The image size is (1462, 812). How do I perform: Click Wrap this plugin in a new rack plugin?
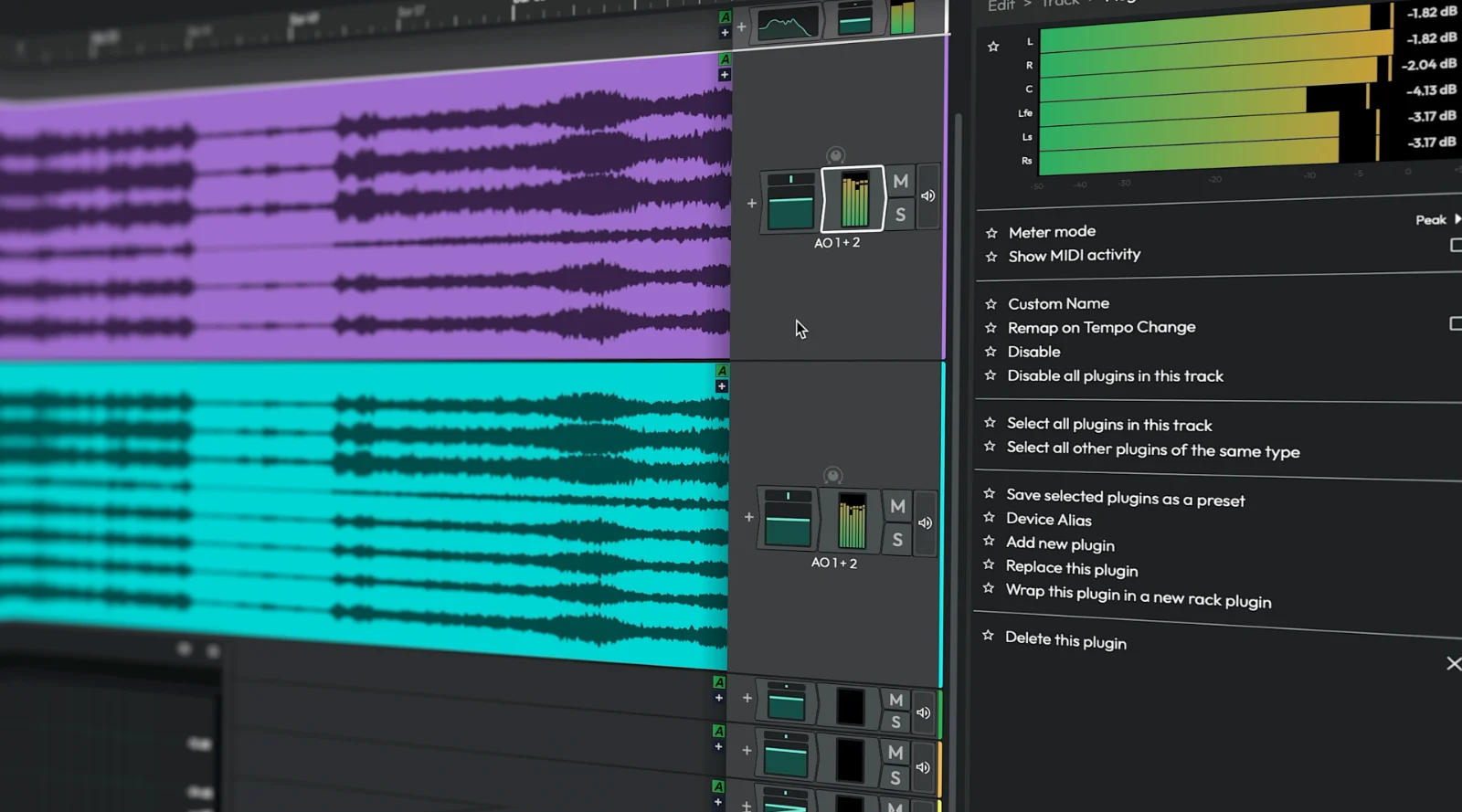pyautogui.click(x=1138, y=596)
